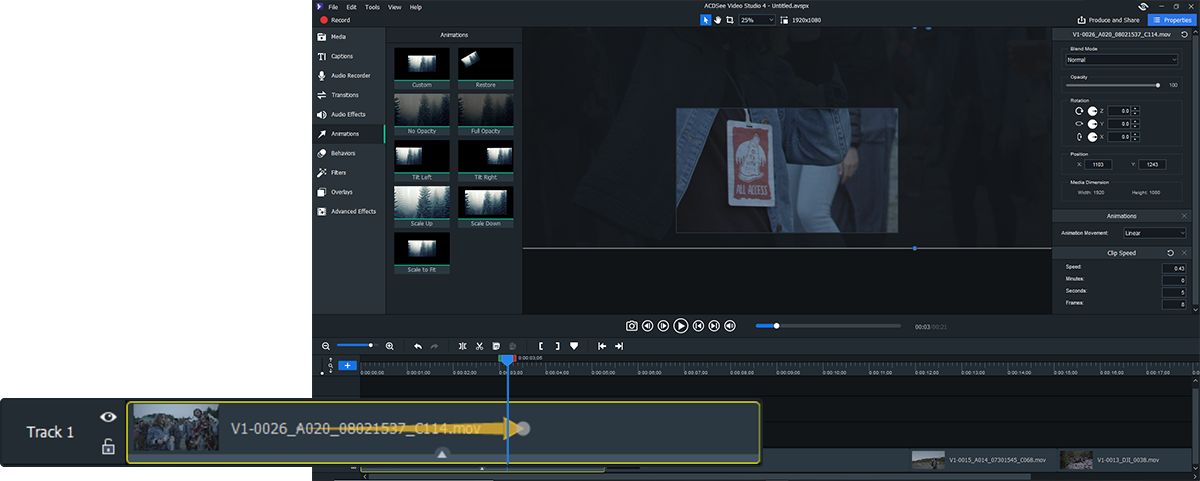Screen dimensions: 1200x481
Task: Add a marker on the timeline
Action: 574,346
